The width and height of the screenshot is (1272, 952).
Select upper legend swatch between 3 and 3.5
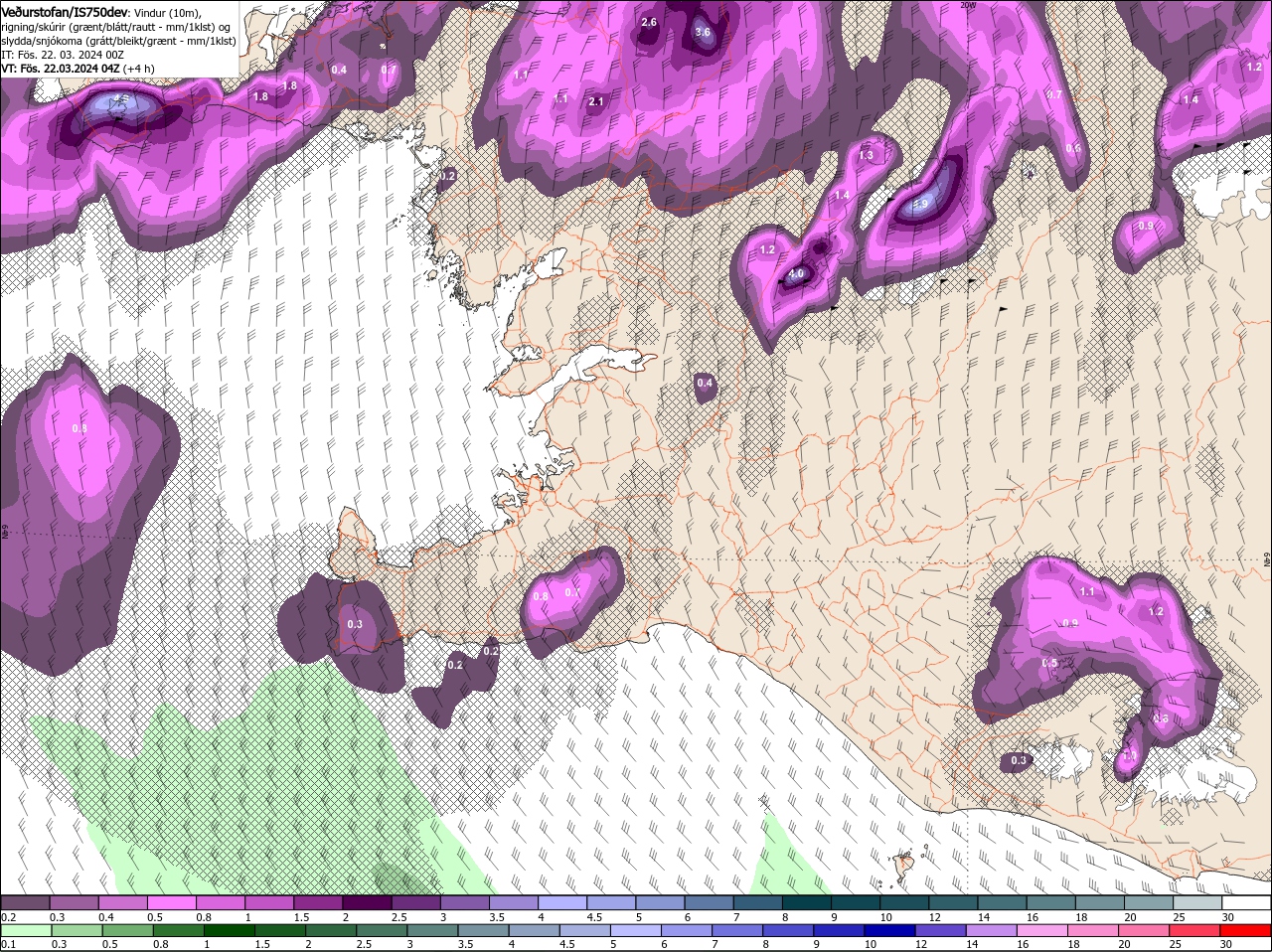(x=465, y=902)
